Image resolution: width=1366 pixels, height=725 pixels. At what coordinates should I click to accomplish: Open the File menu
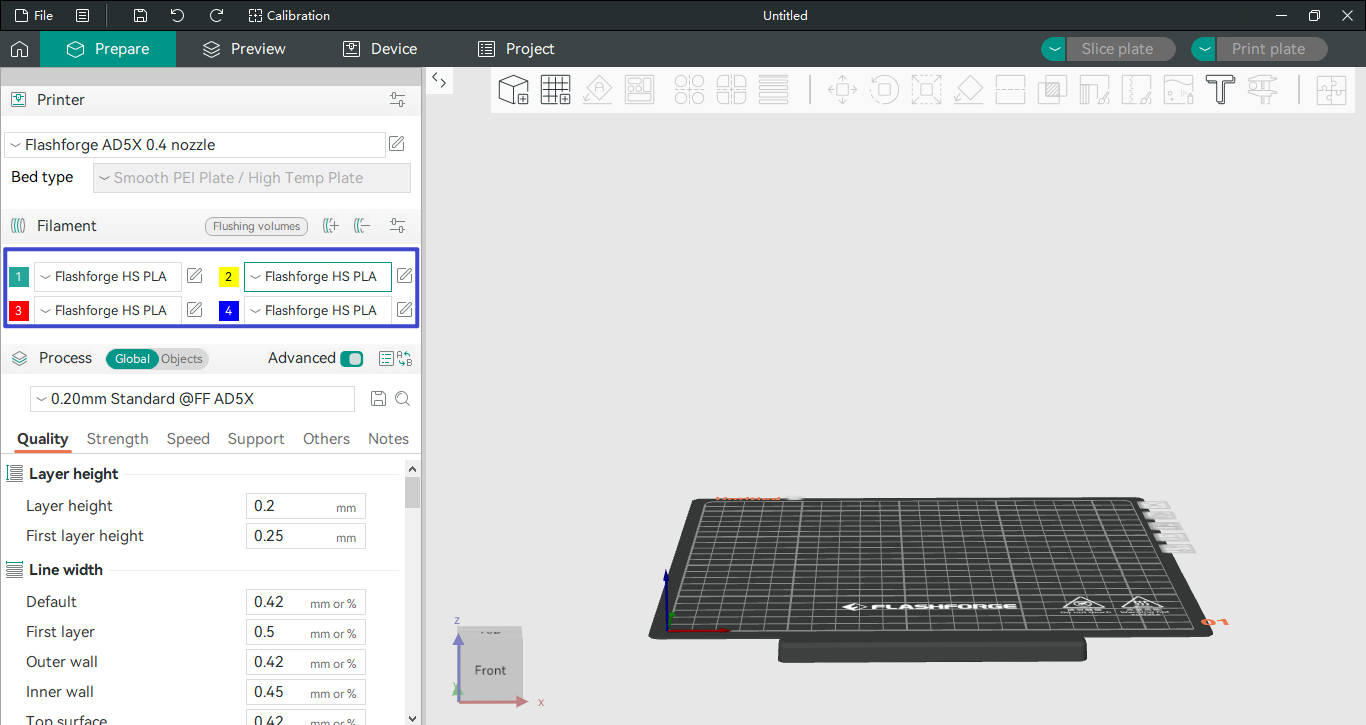[x=34, y=15]
